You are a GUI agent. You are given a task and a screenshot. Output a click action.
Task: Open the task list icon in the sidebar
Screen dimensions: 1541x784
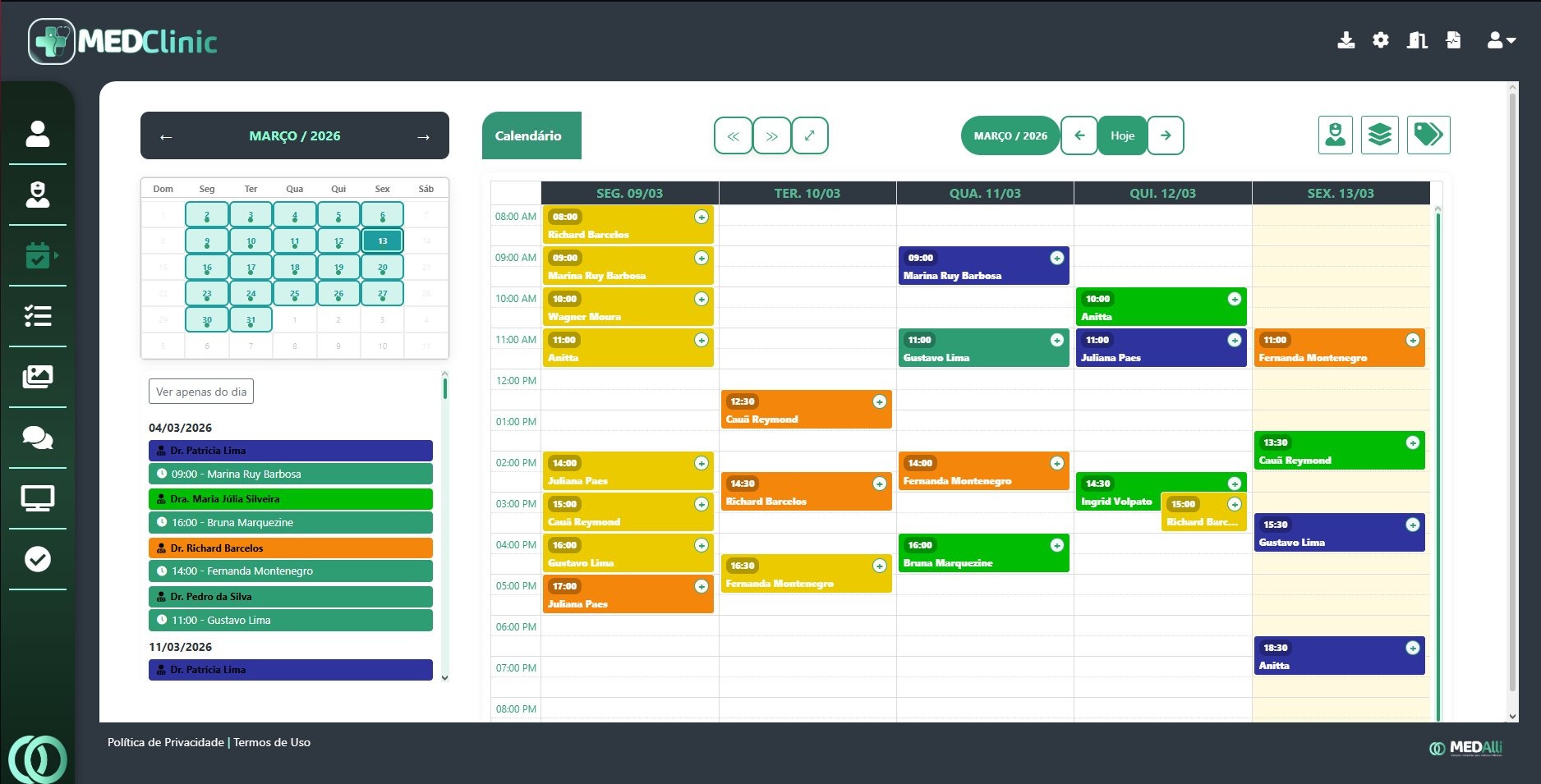pyautogui.click(x=37, y=317)
